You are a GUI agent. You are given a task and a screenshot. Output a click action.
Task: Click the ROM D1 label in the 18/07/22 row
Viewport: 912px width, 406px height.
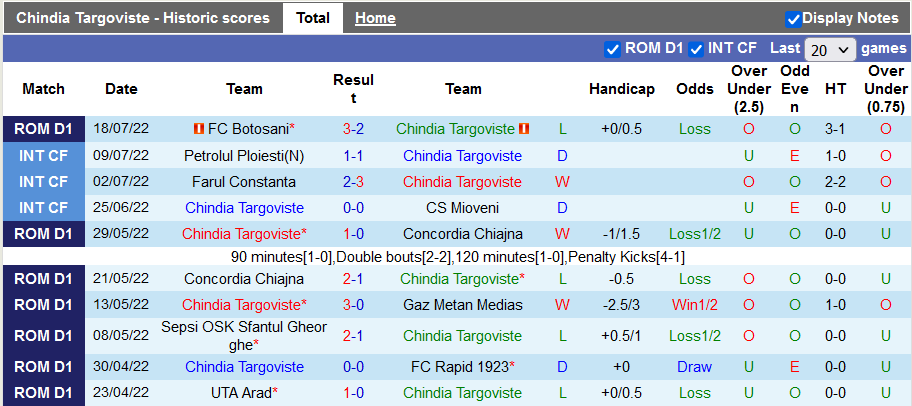44,129
